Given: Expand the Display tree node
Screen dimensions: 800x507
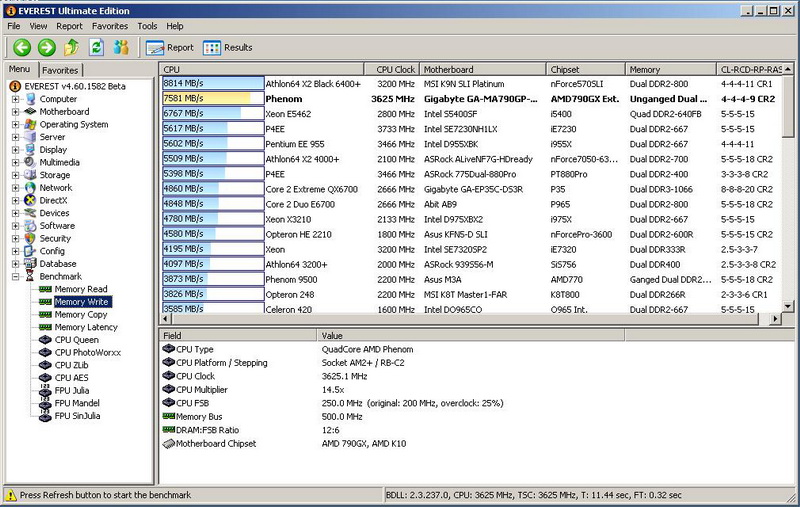Looking at the screenshot, I should pos(15,149).
